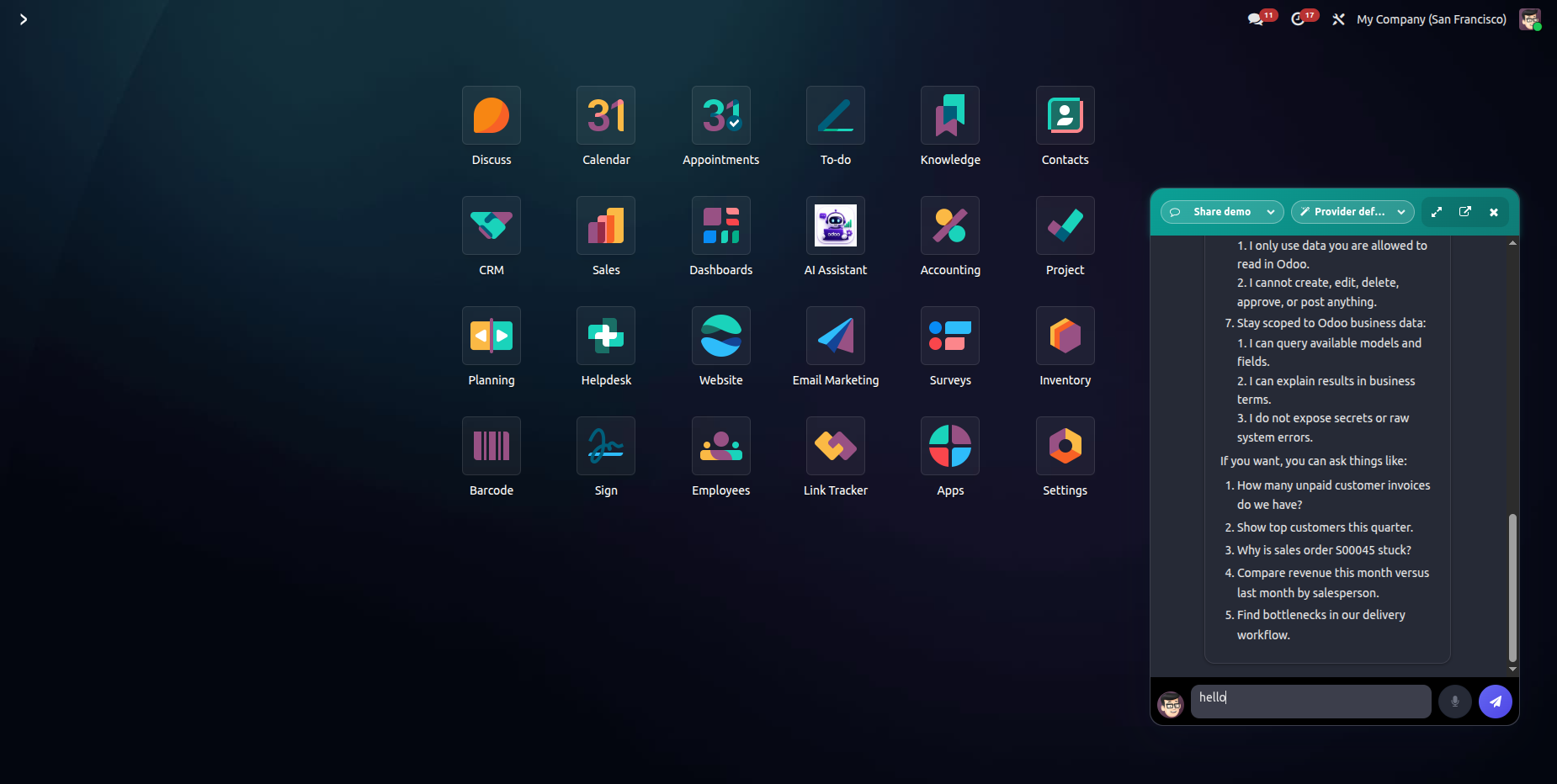Open the Website app
The height and width of the screenshot is (784, 1557).
coord(721,336)
